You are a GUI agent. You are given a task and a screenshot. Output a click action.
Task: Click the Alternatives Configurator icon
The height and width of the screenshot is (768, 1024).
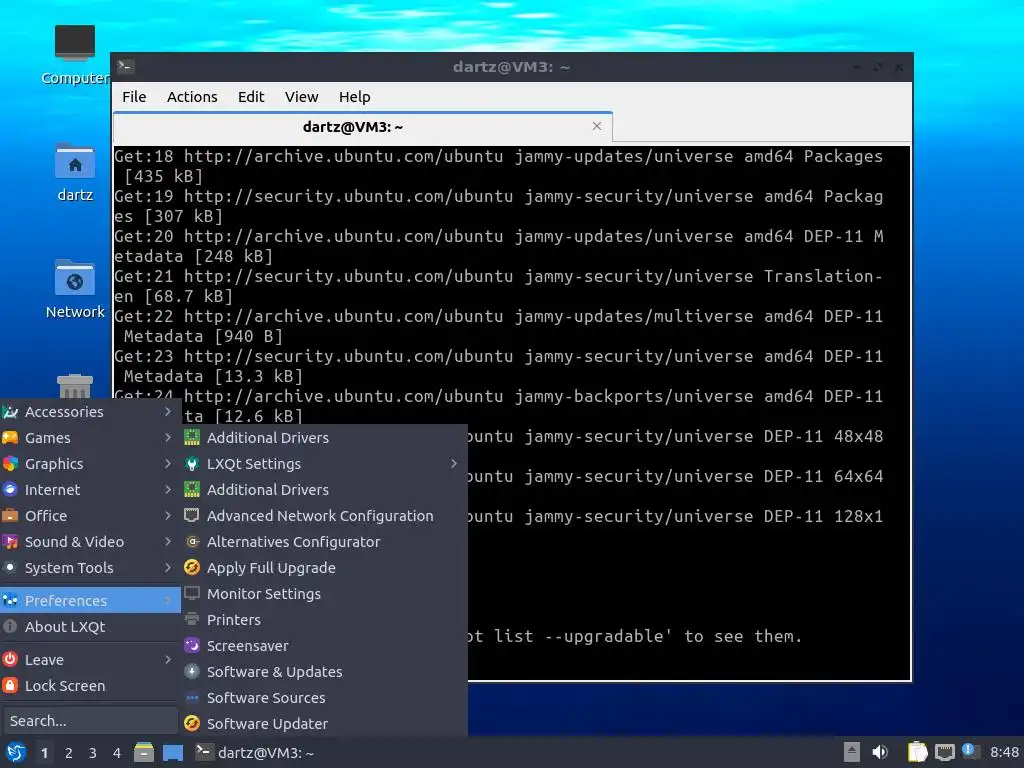click(x=191, y=541)
